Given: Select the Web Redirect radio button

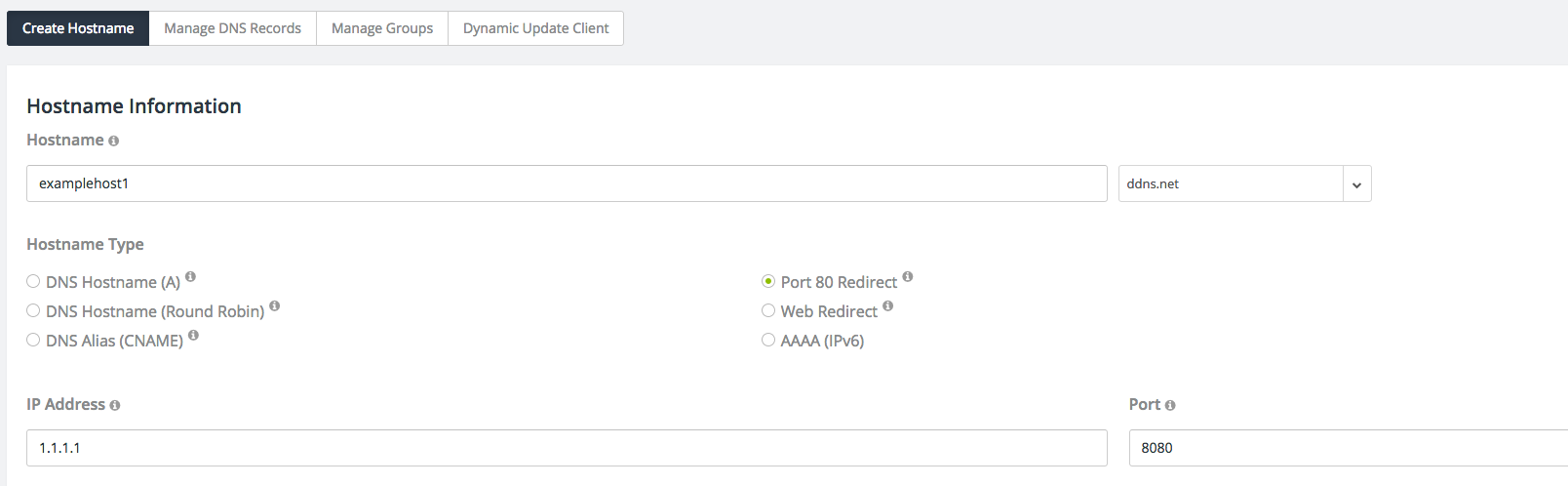Looking at the screenshot, I should pos(768,310).
